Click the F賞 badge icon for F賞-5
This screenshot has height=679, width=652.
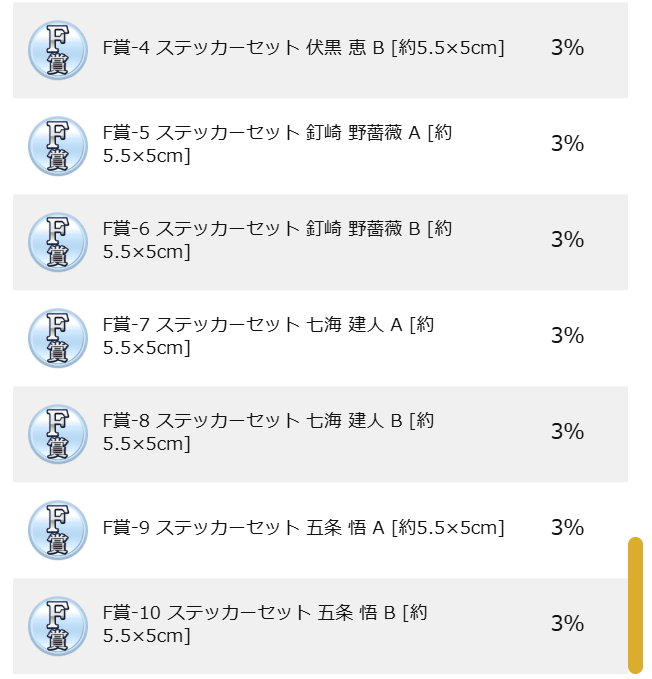[58, 146]
